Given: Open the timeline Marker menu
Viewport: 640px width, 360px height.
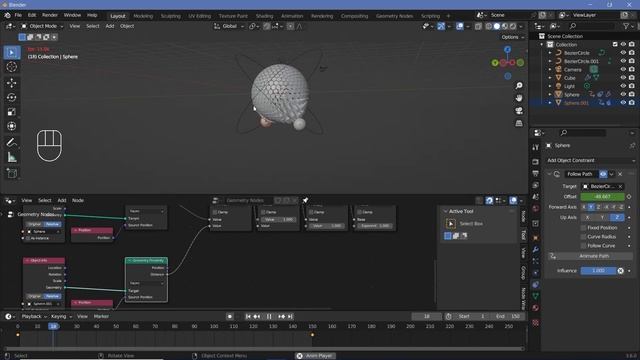Looking at the screenshot, I should [101, 316].
